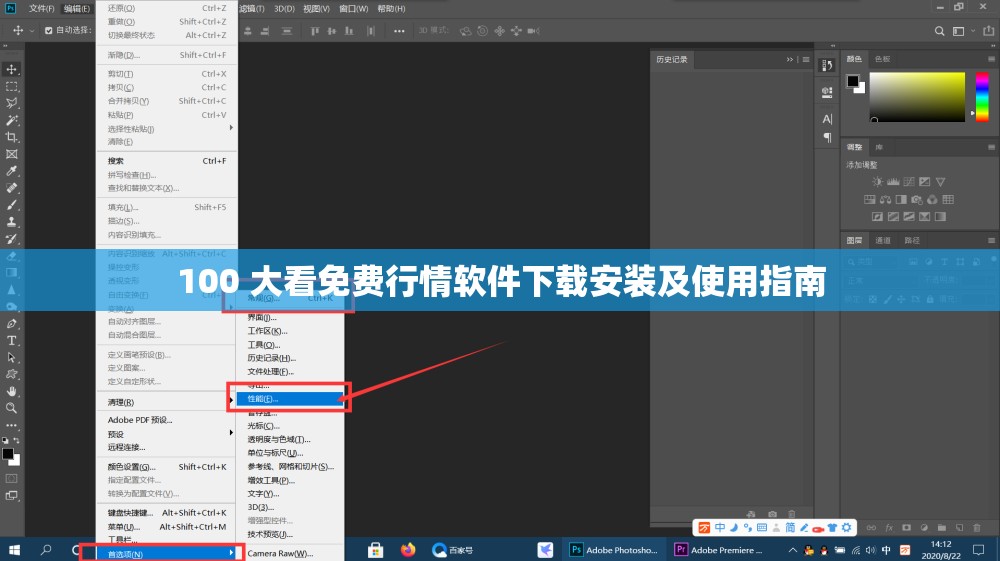1000x561 pixels.
Task: Select the Healing Brush tool
Action: (11, 188)
